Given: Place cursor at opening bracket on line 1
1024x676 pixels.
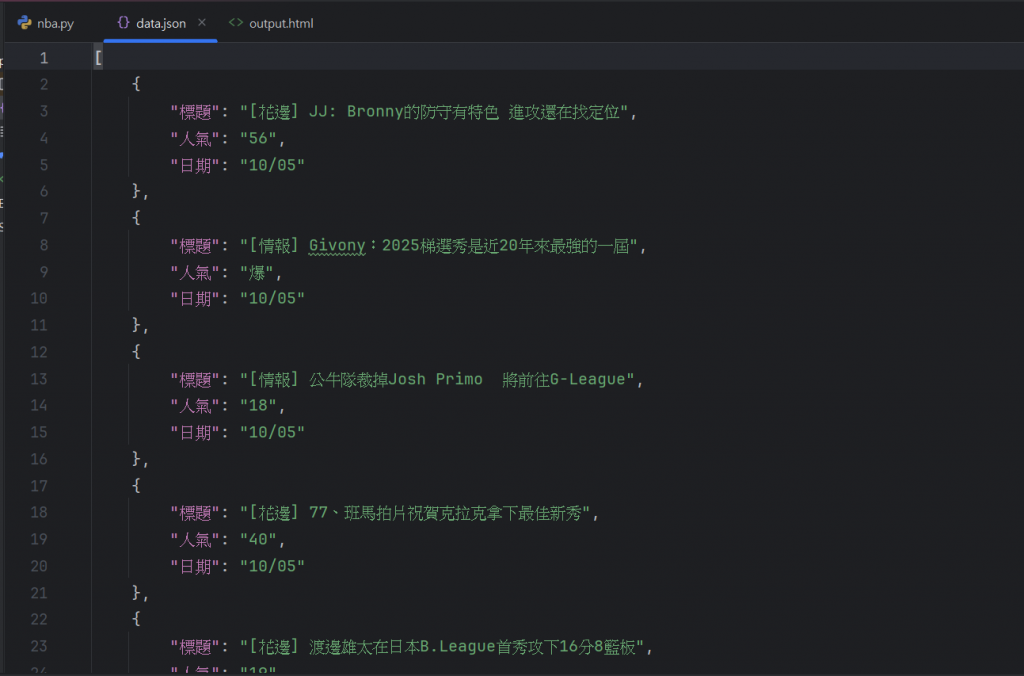Looking at the screenshot, I should [x=98, y=58].
